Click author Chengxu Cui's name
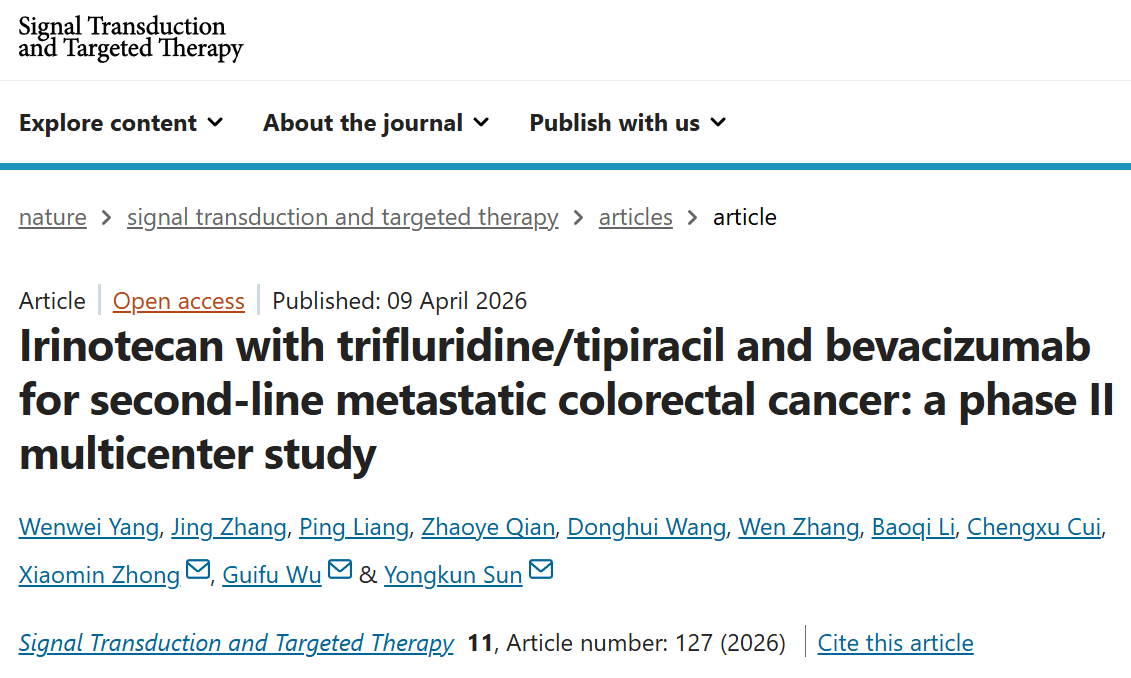This screenshot has width=1131, height=678. click(1034, 527)
